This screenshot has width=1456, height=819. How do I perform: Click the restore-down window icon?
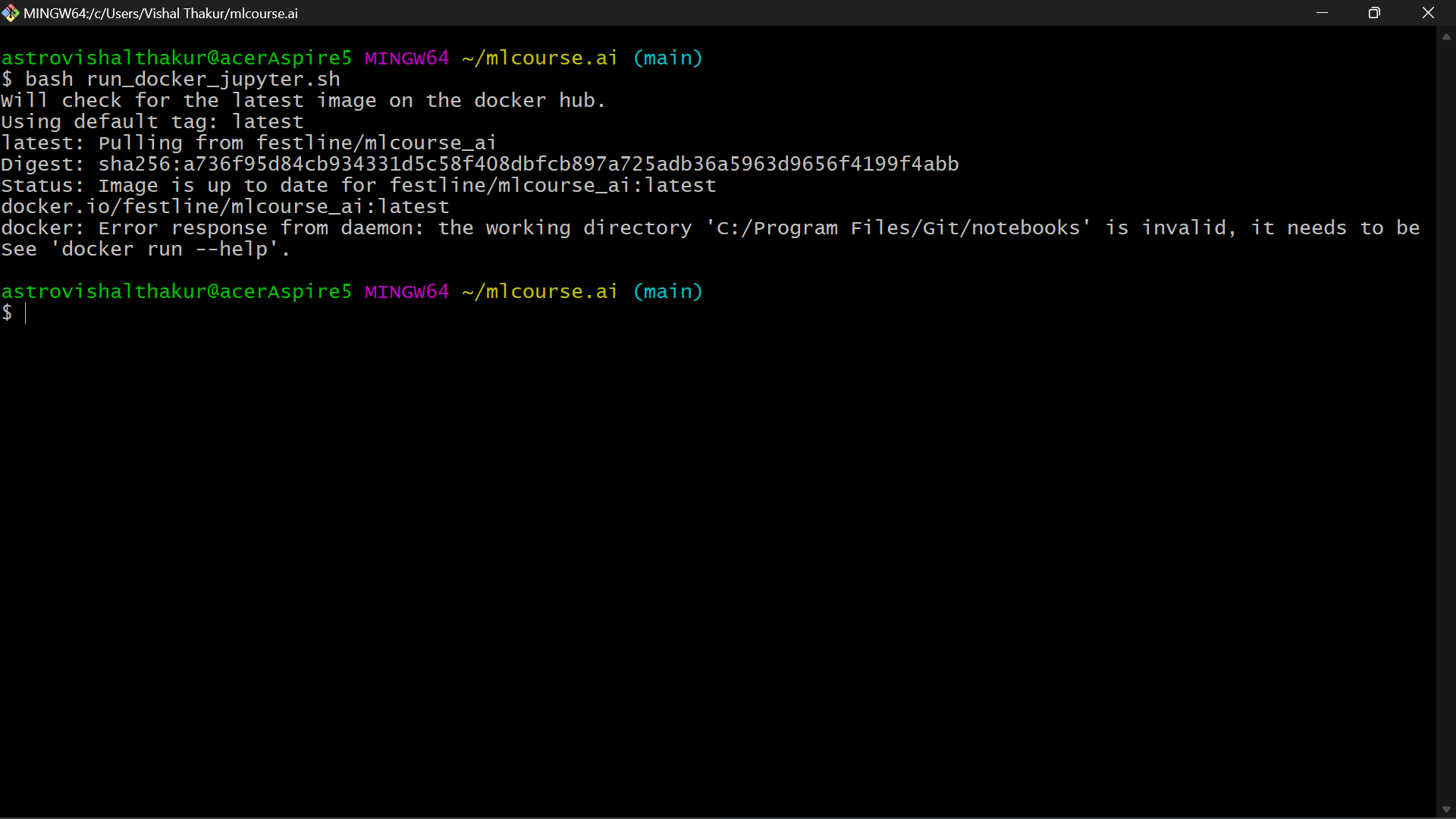tap(1375, 12)
